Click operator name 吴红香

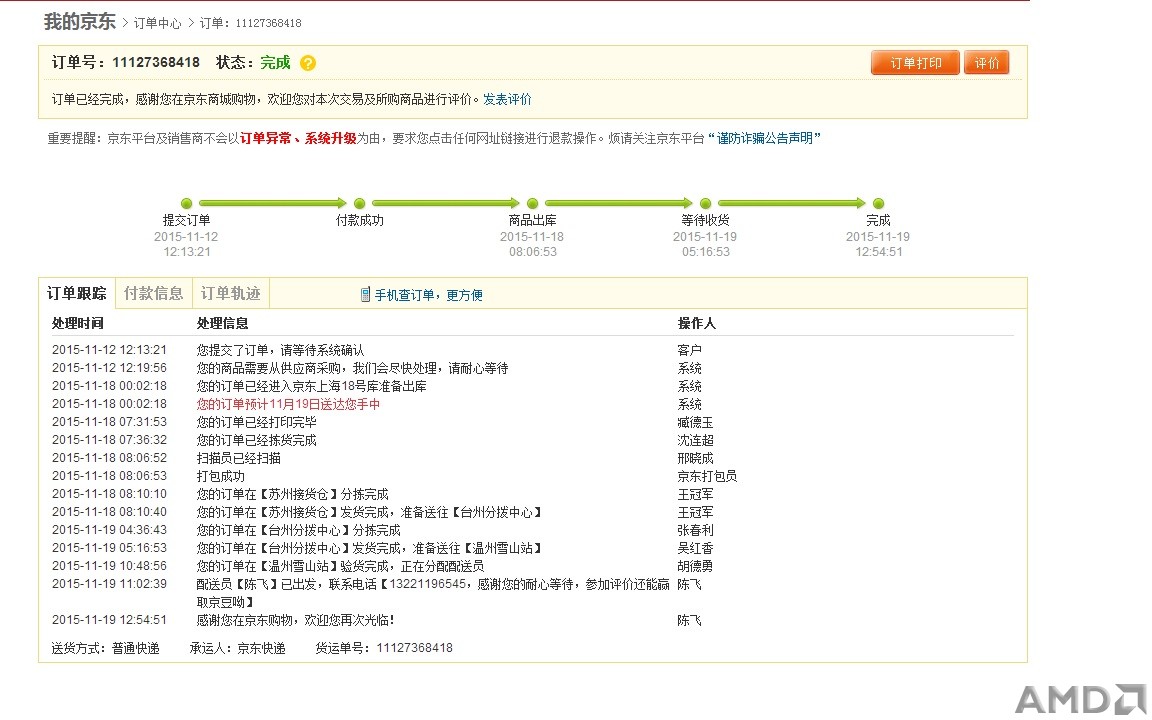[695, 548]
